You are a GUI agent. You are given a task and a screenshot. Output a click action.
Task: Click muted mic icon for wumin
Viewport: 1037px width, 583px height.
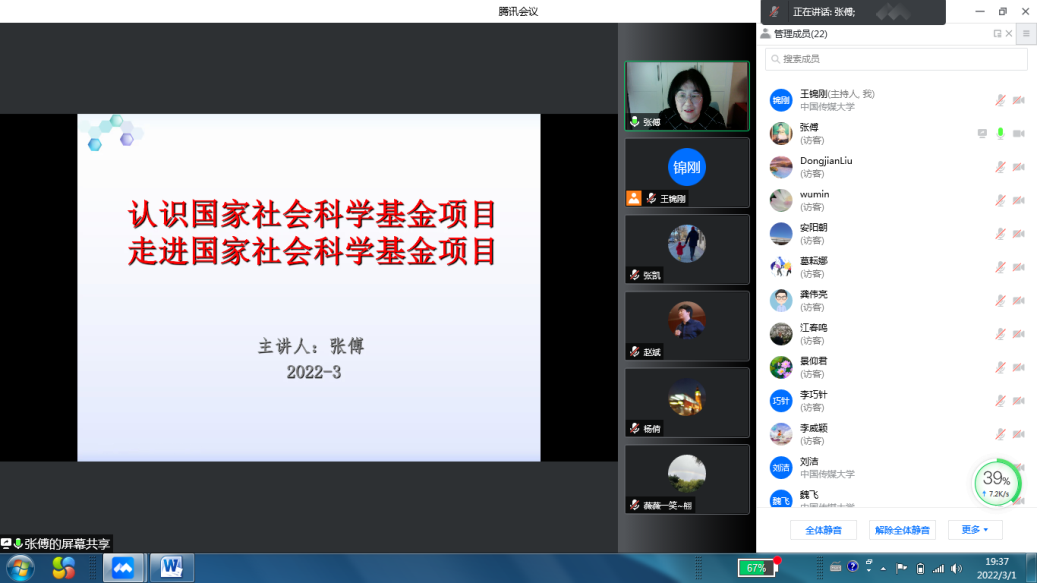pyautogui.click(x=1000, y=201)
